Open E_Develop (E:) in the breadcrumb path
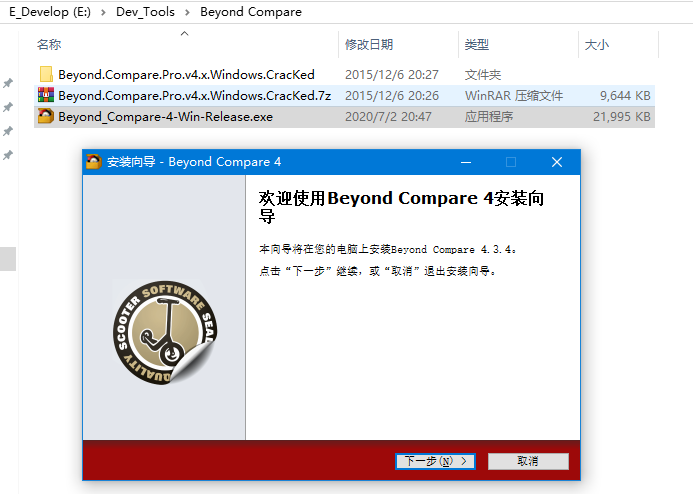This screenshot has height=494, width=693. [x=50, y=12]
